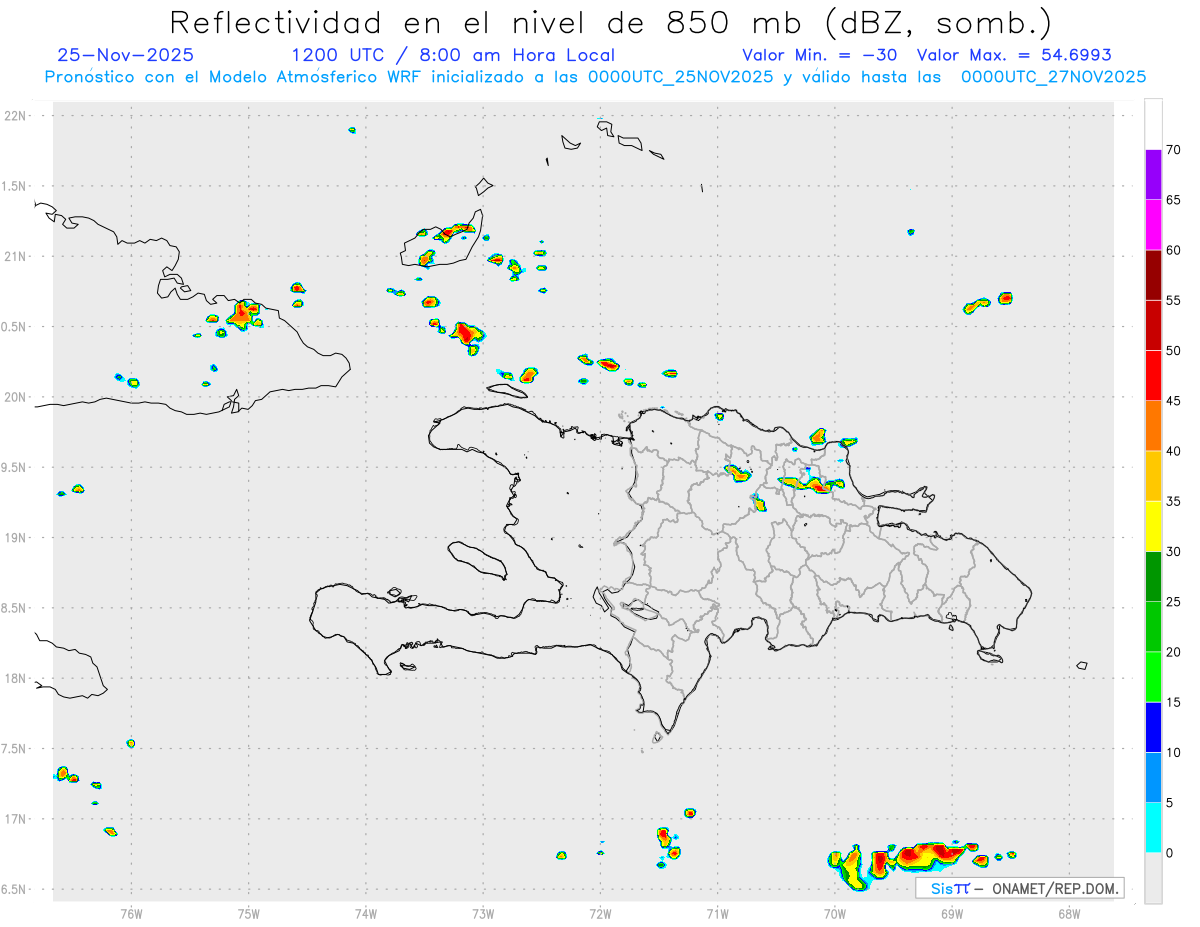Click the longitude axis label '72W'
This screenshot has width=1200, height=927.
tap(600, 912)
